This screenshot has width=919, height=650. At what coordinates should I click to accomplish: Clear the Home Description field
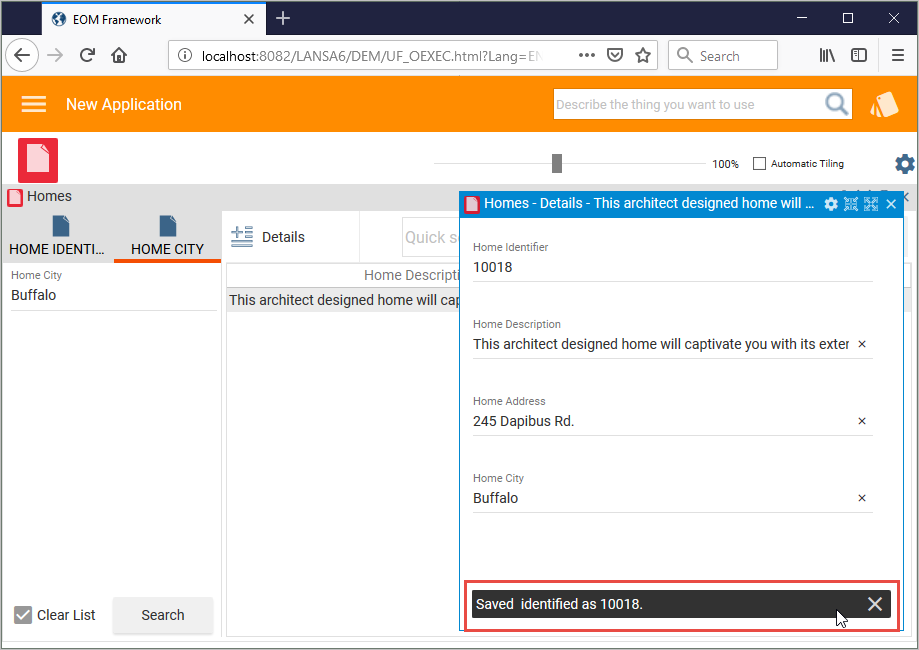(862, 344)
